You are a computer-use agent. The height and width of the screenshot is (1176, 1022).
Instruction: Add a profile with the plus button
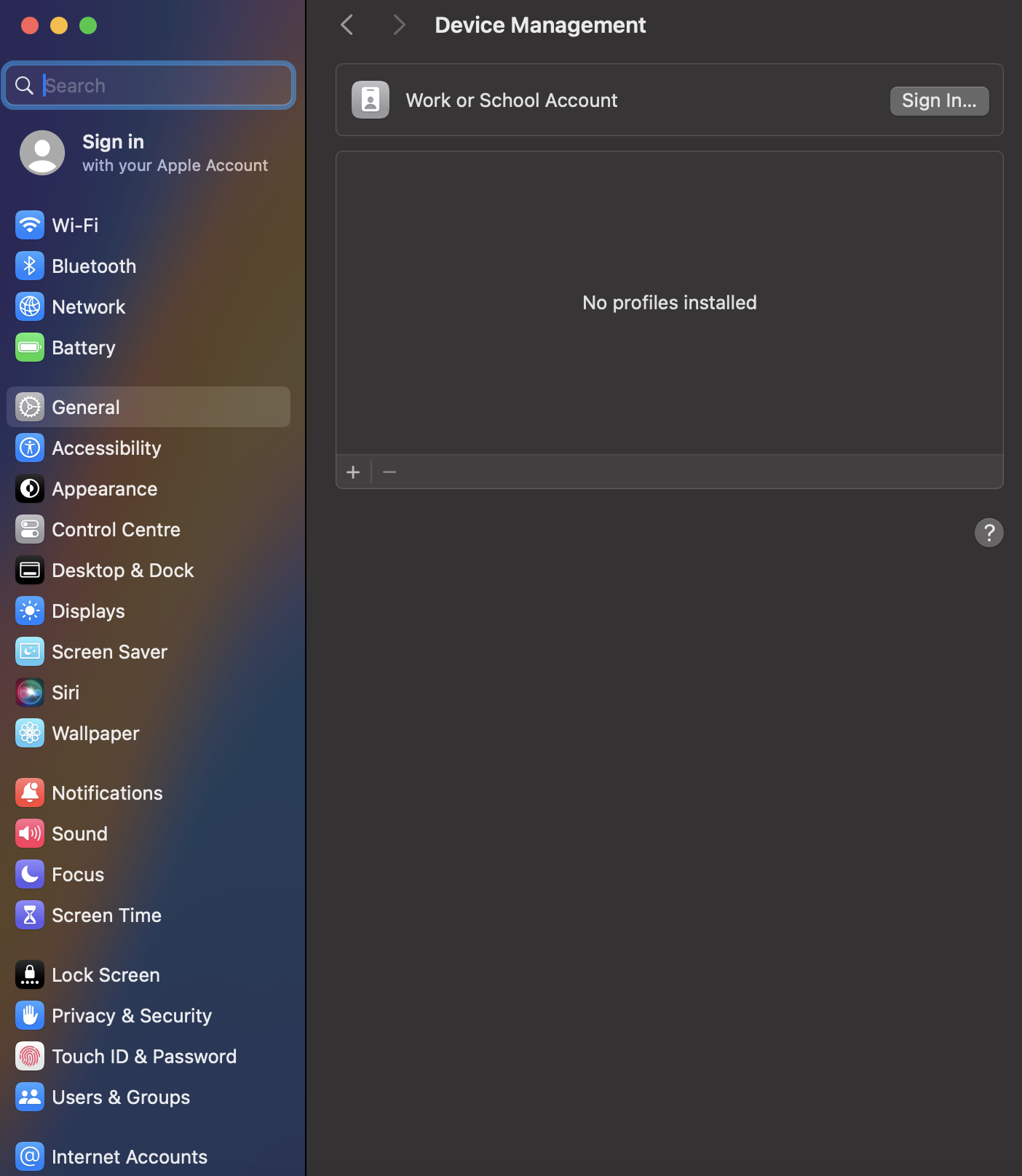tap(353, 472)
